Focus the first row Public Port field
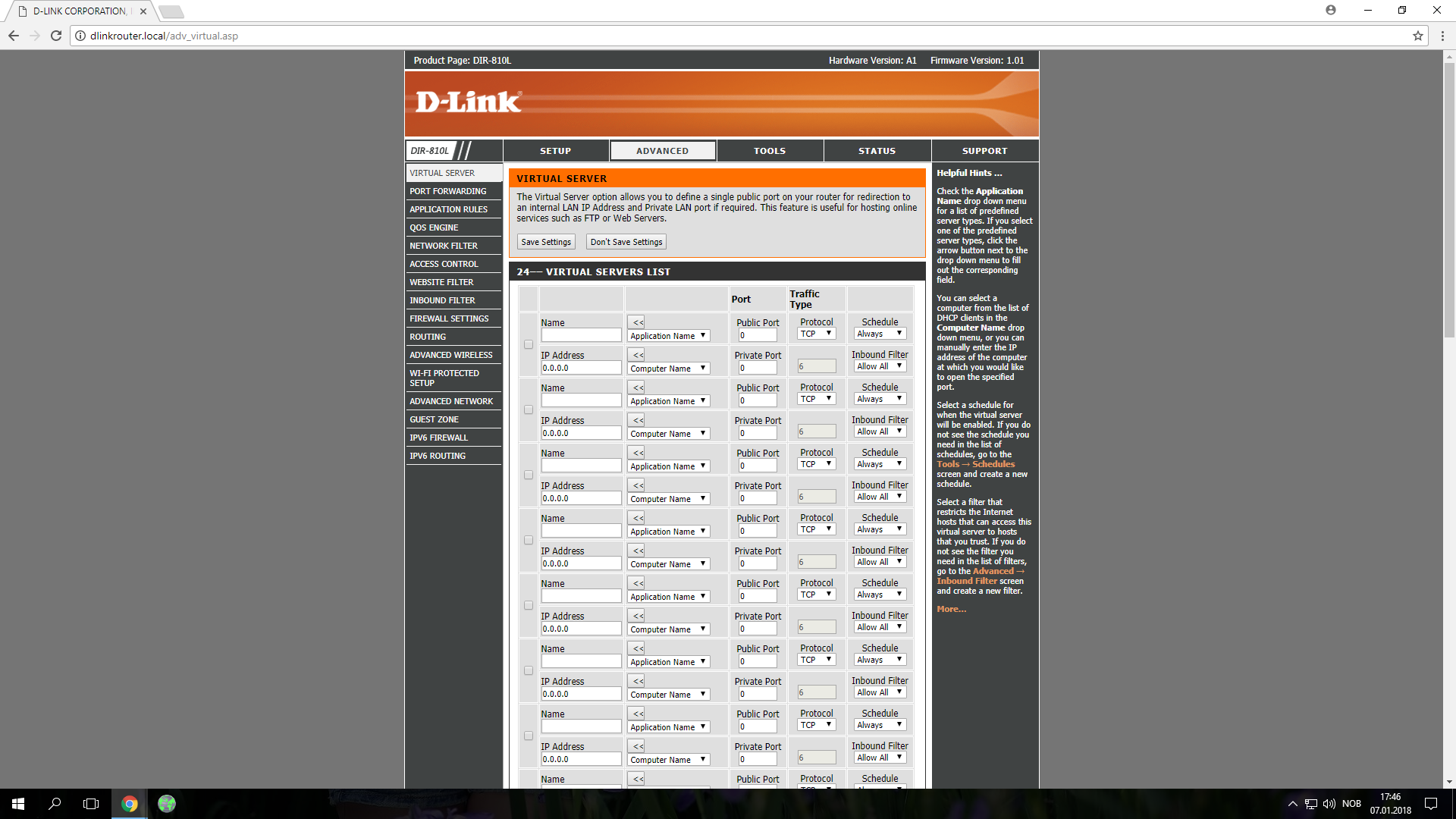Screen dimensions: 1456x819 tap(758, 335)
